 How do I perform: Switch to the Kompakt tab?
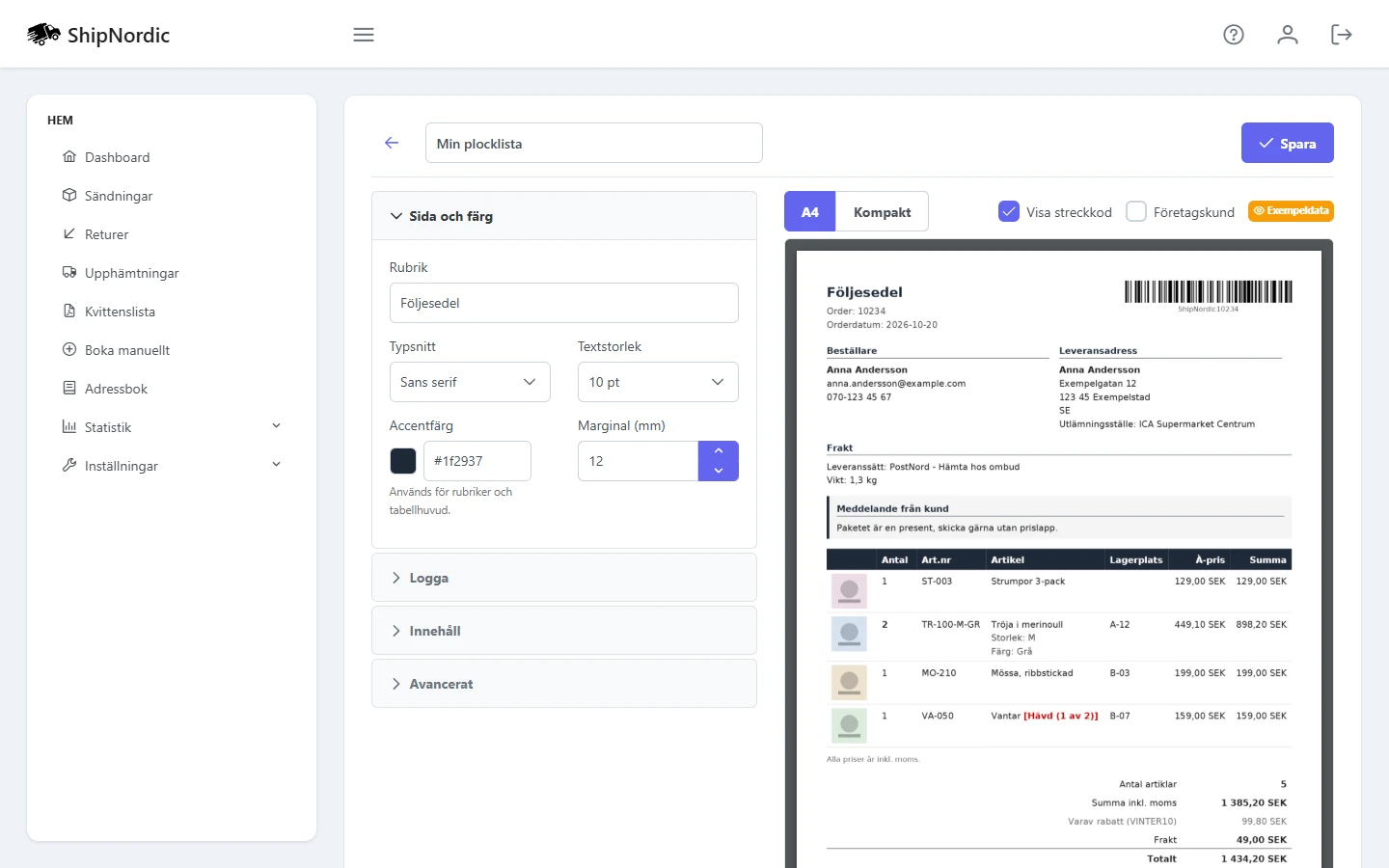(882, 212)
